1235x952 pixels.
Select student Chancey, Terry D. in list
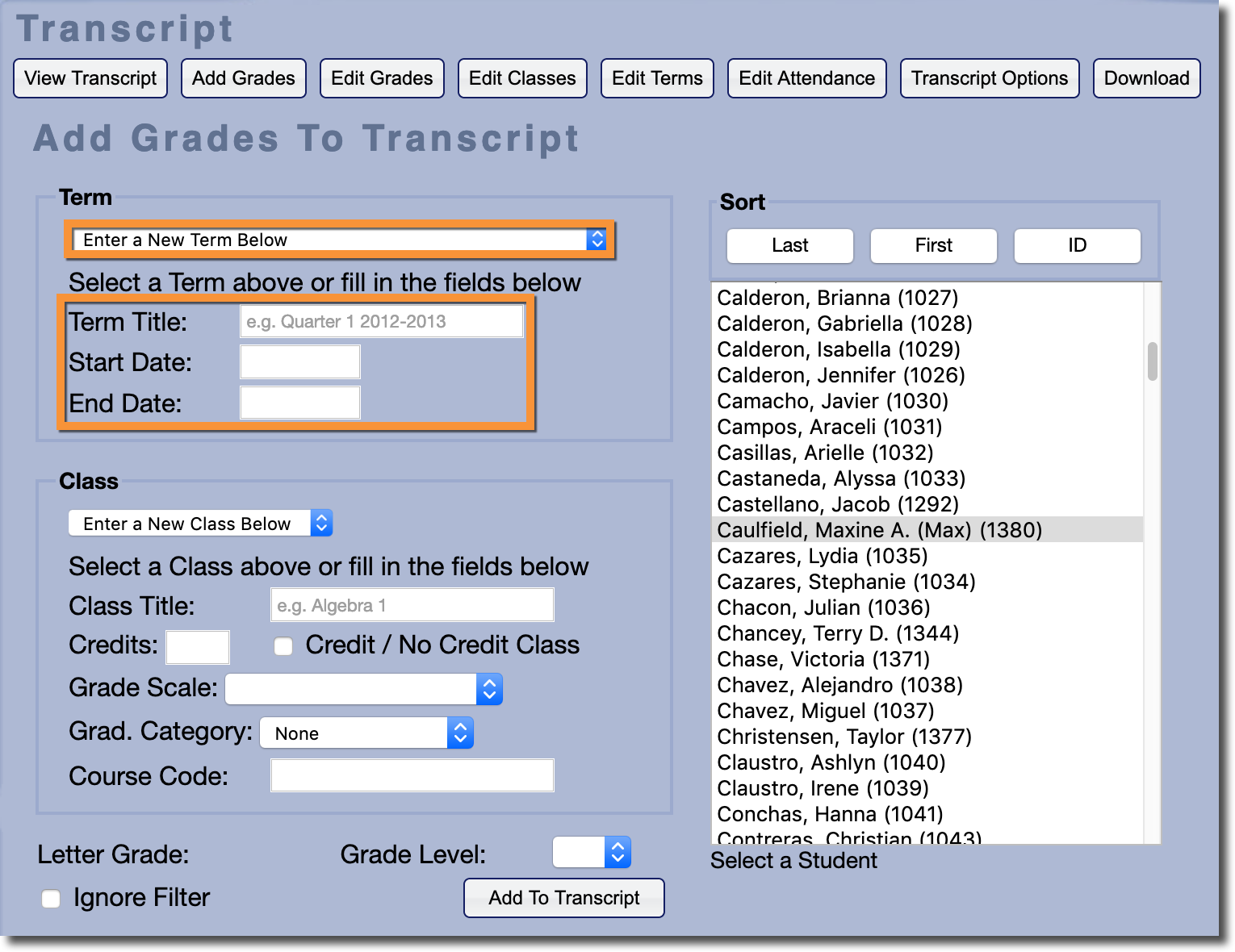point(838,633)
